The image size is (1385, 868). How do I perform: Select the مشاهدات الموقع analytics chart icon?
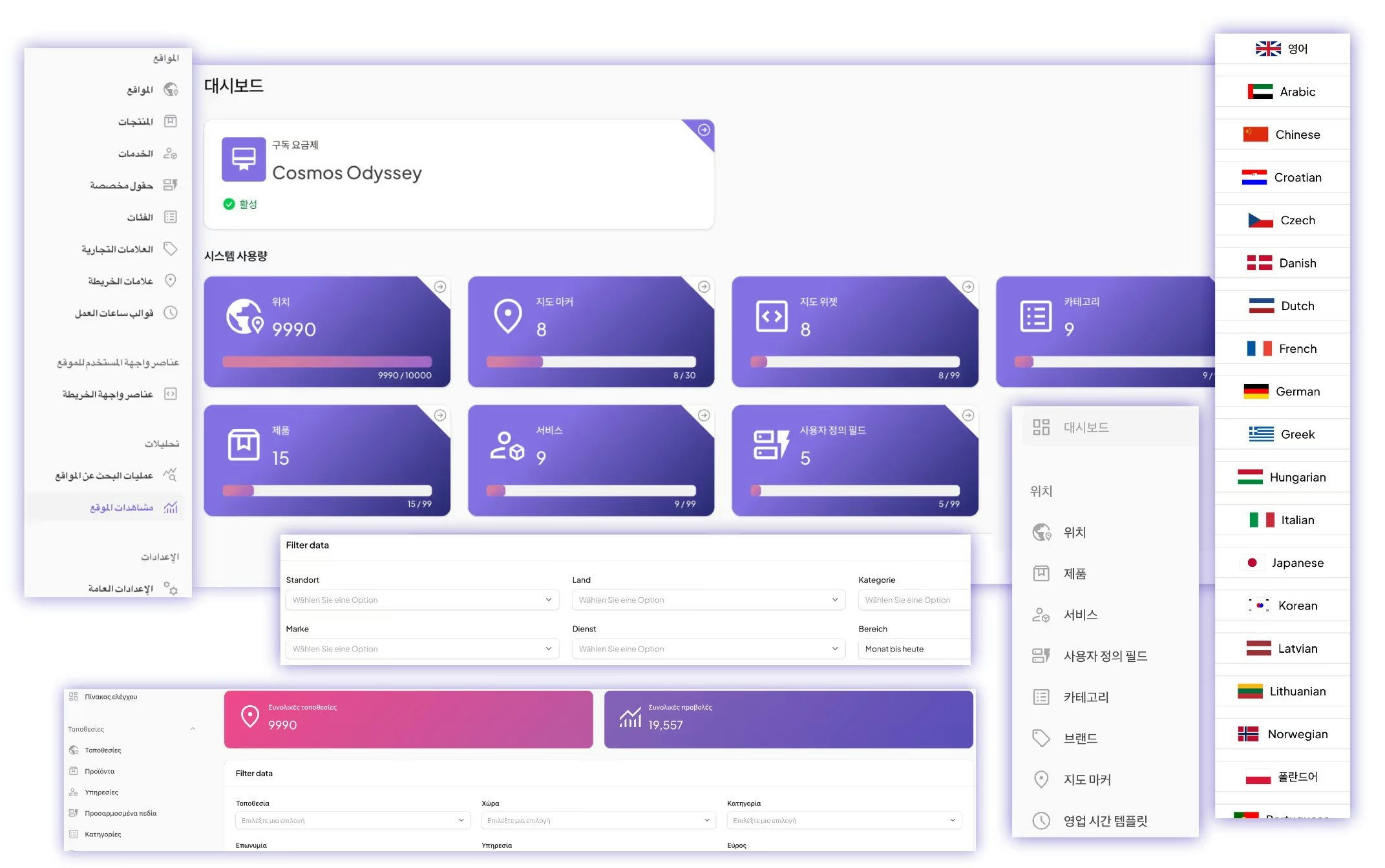tap(170, 507)
